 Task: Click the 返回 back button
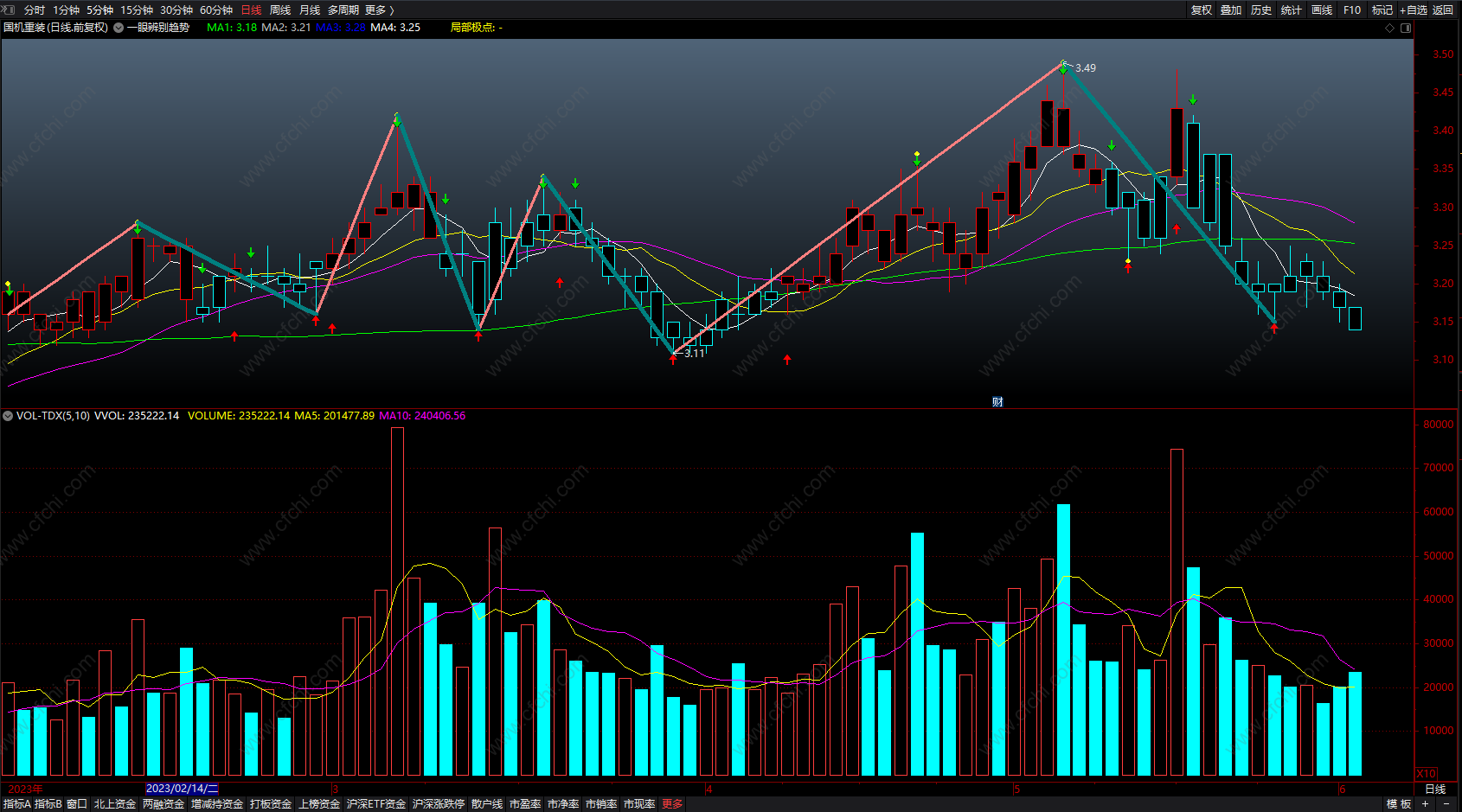(1443, 10)
